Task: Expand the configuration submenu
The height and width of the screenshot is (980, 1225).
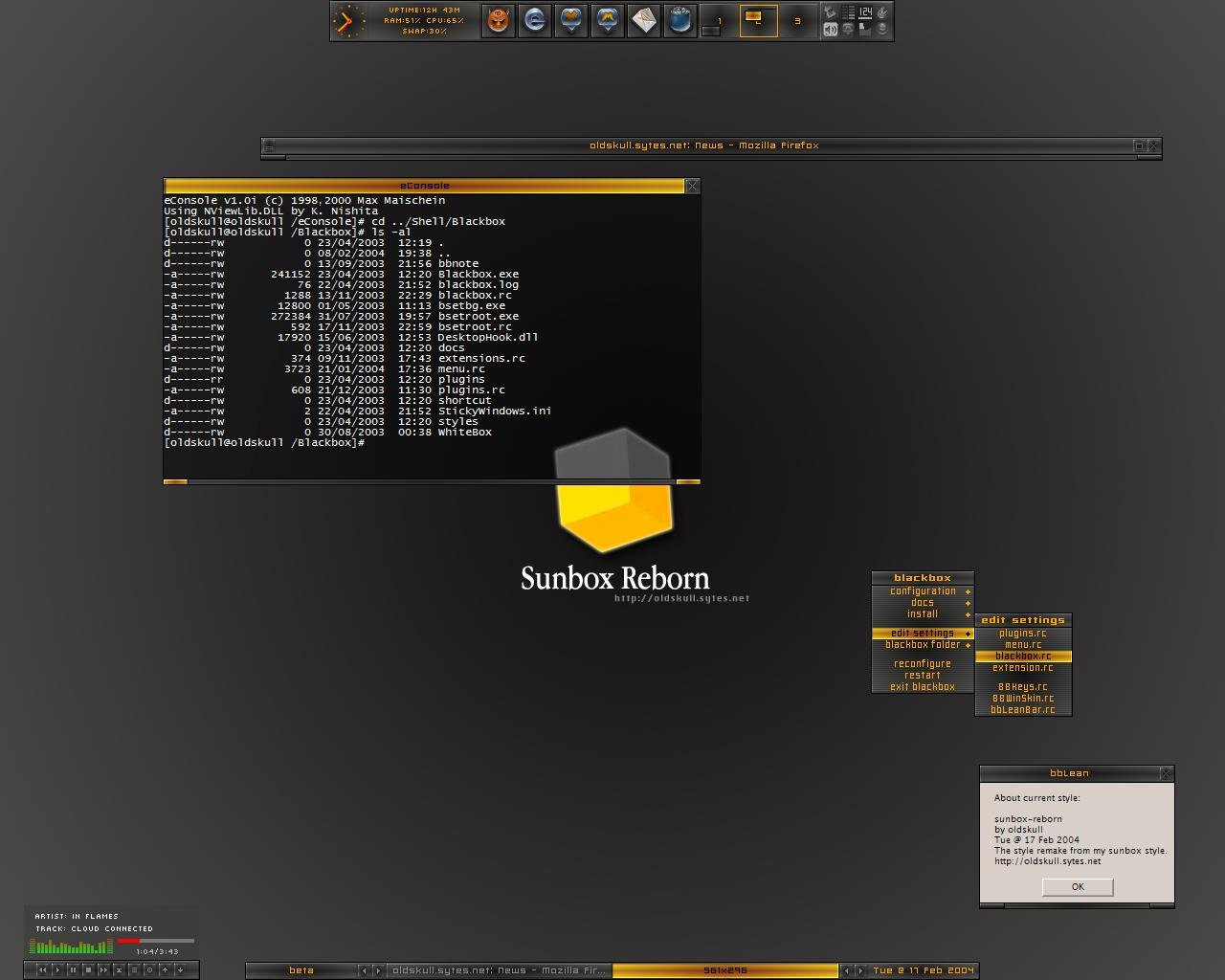Action: pyautogui.click(x=923, y=591)
